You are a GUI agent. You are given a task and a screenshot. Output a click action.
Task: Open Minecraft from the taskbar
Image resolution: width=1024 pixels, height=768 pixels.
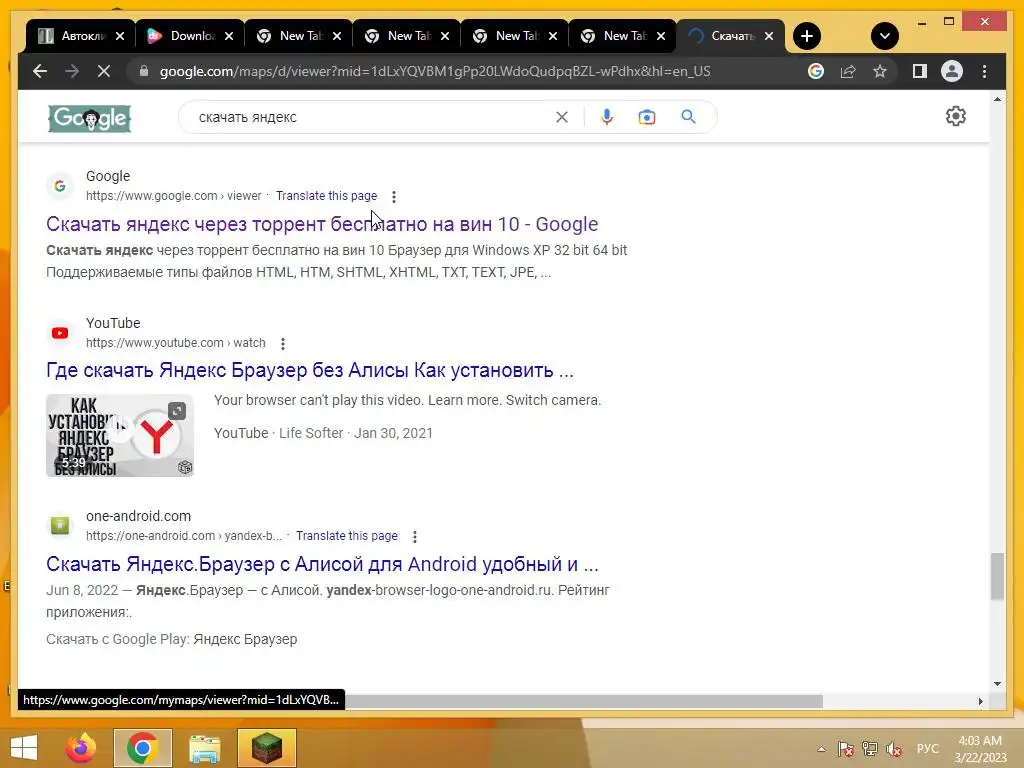[266, 748]
